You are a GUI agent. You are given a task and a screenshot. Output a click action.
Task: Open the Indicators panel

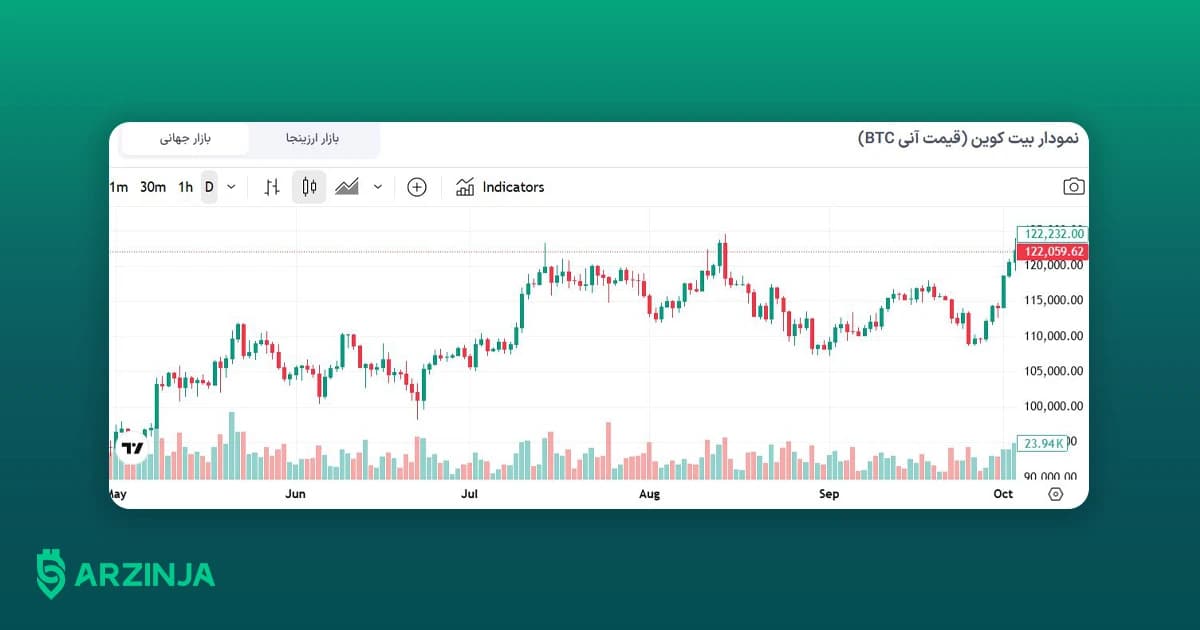(500, 186)
